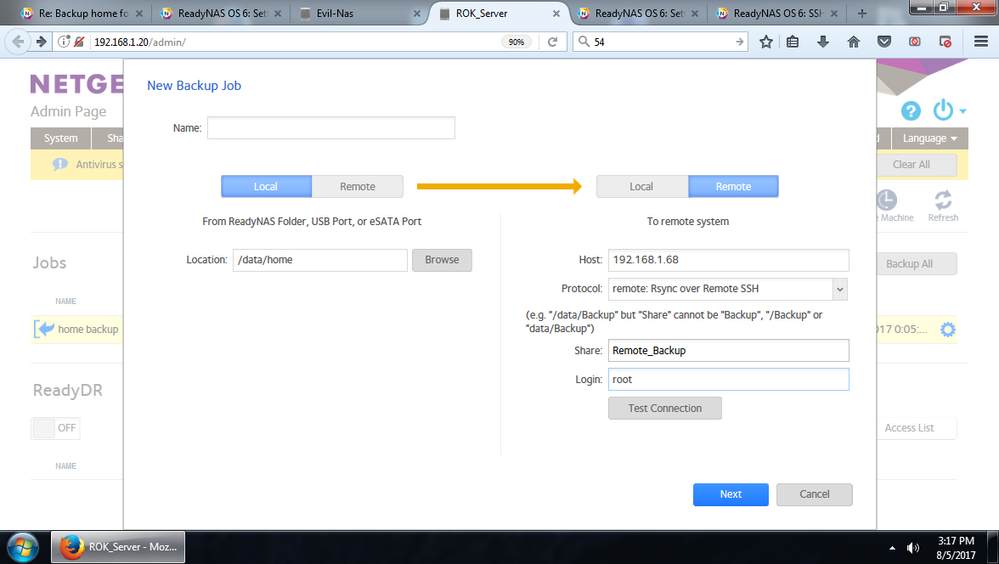Click the Test Connection button

coord(665,409)
